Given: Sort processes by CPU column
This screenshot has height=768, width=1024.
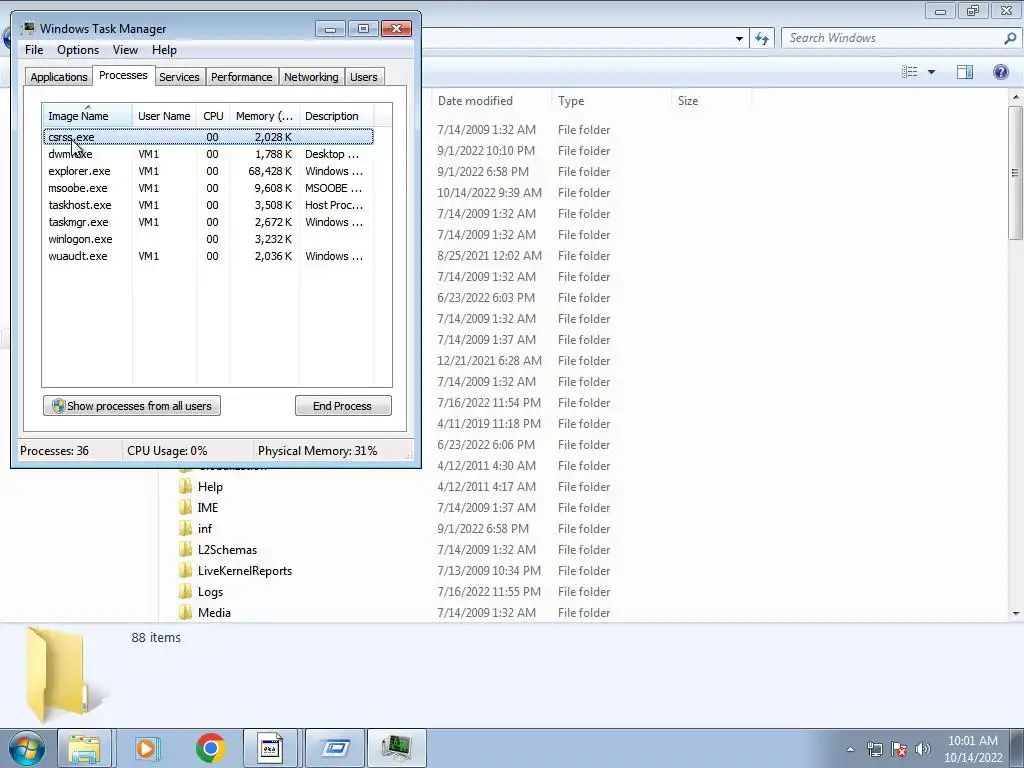Looking at the screenshot, I should pos(213,116).
